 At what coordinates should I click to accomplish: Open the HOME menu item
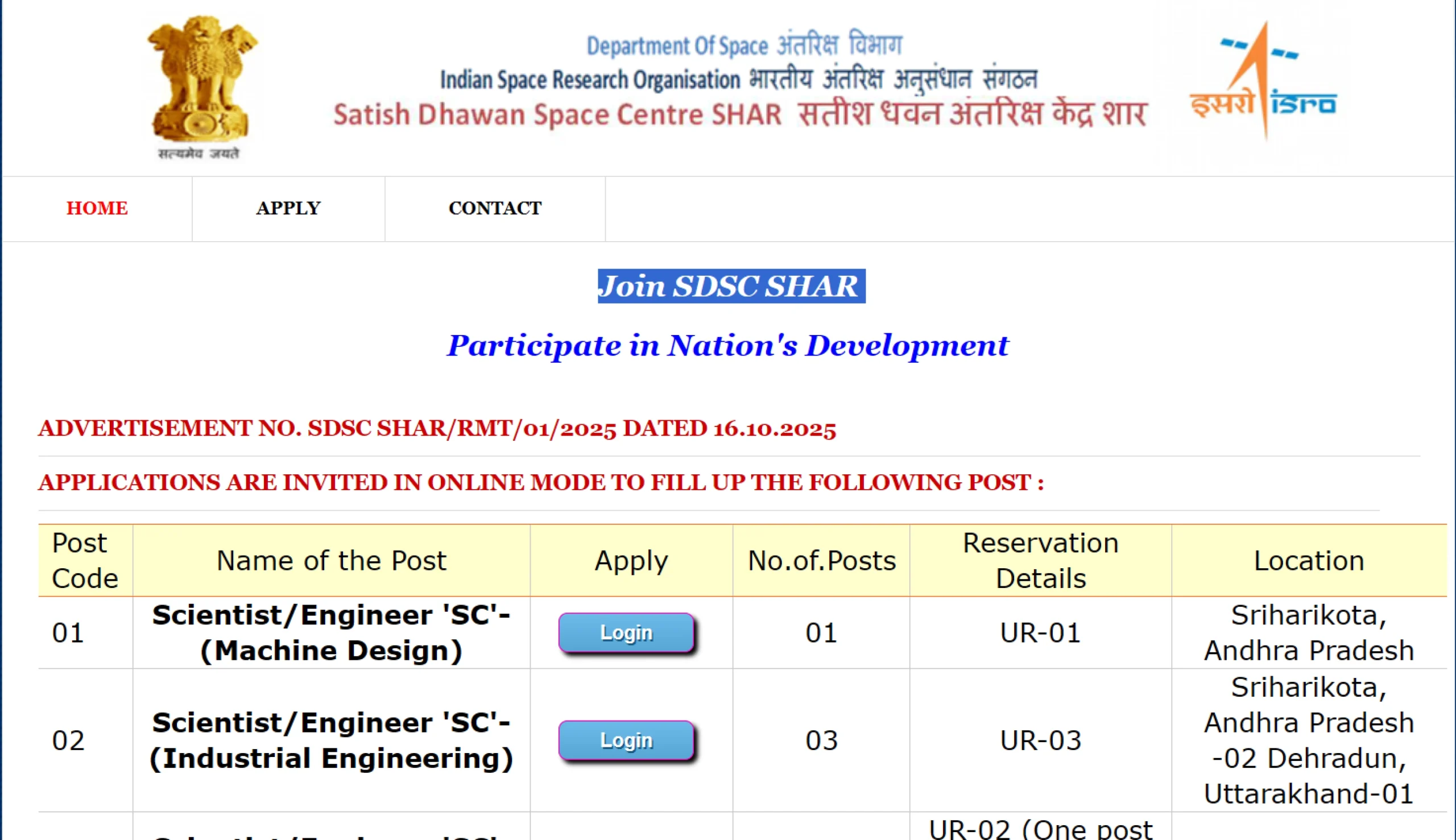(97, 208)
